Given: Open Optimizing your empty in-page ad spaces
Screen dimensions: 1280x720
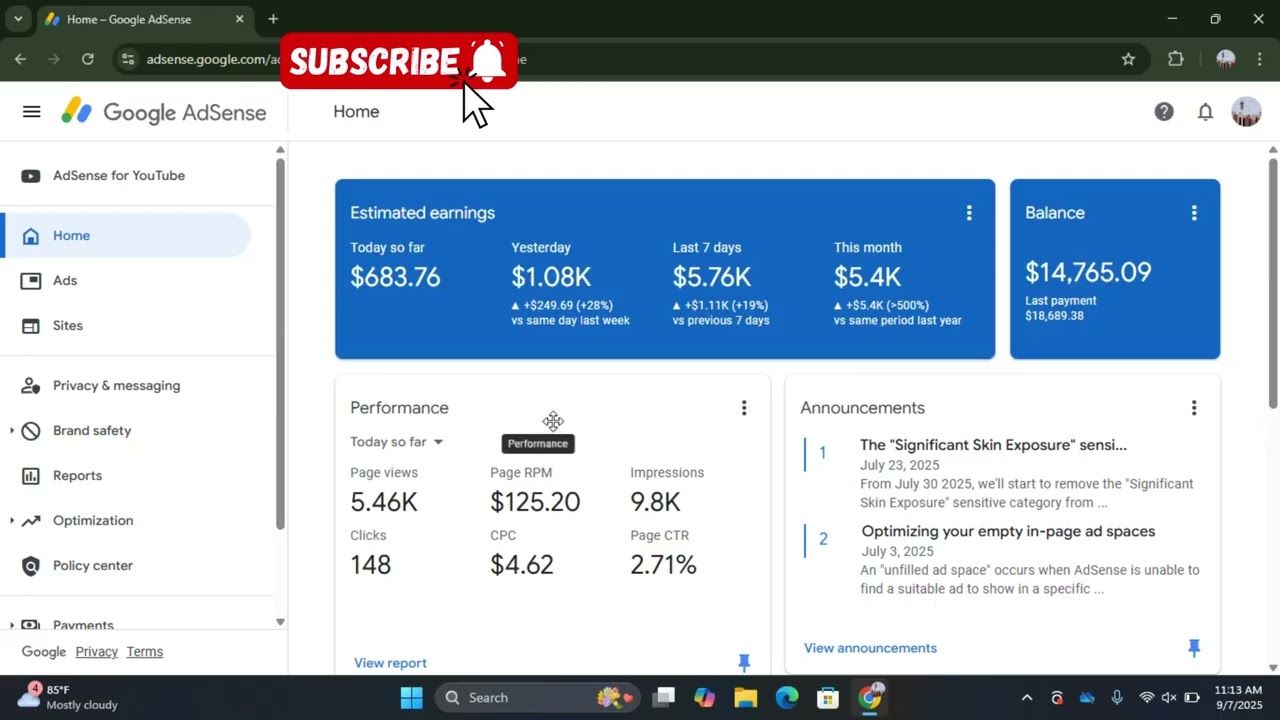Looking at the screenshot, I should 1008,531.
